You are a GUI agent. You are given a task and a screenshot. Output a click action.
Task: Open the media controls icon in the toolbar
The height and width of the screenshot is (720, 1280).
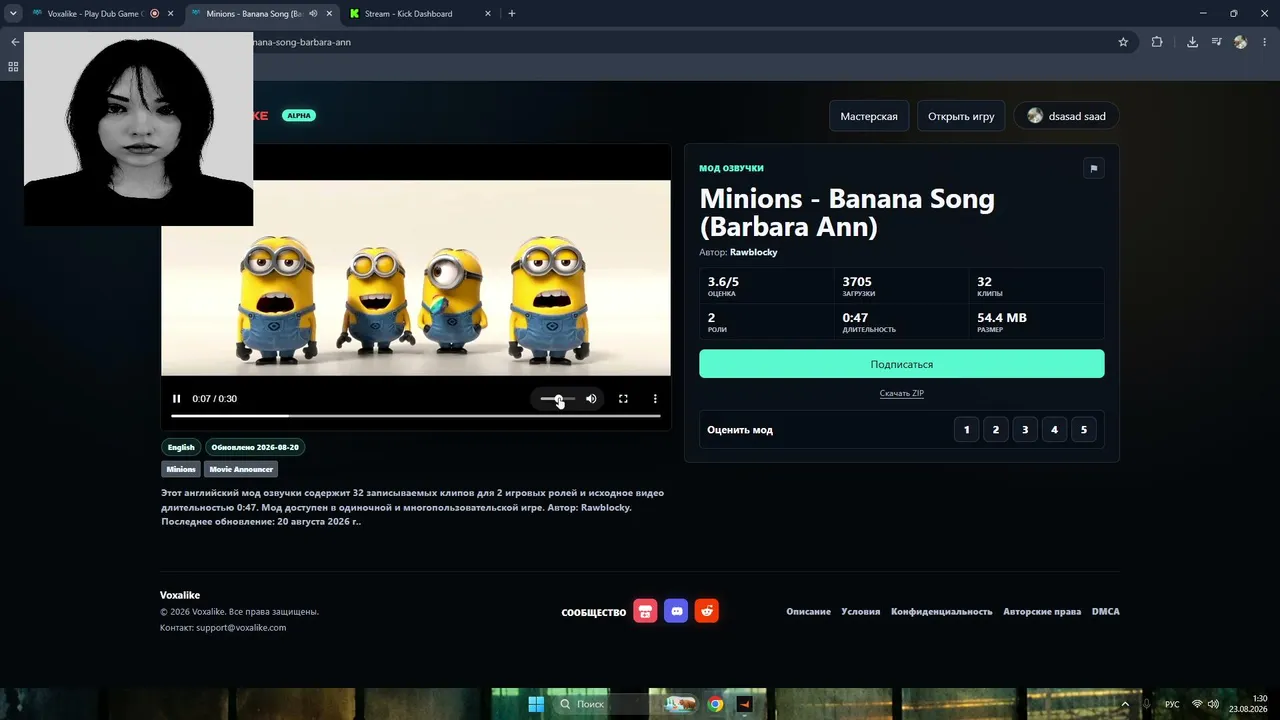pos(1216,42)
